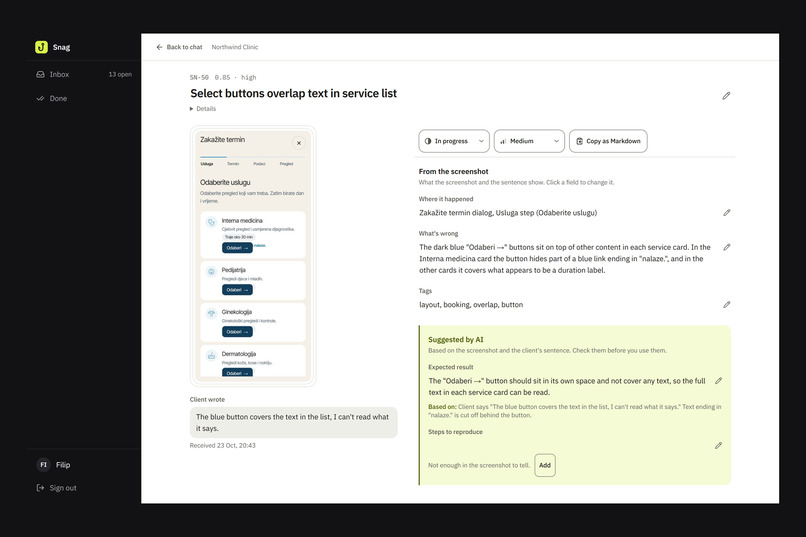The image size is (806, 537).
Task: Click Odaberi button in Ginekologija card
Action: coord(237,332)
